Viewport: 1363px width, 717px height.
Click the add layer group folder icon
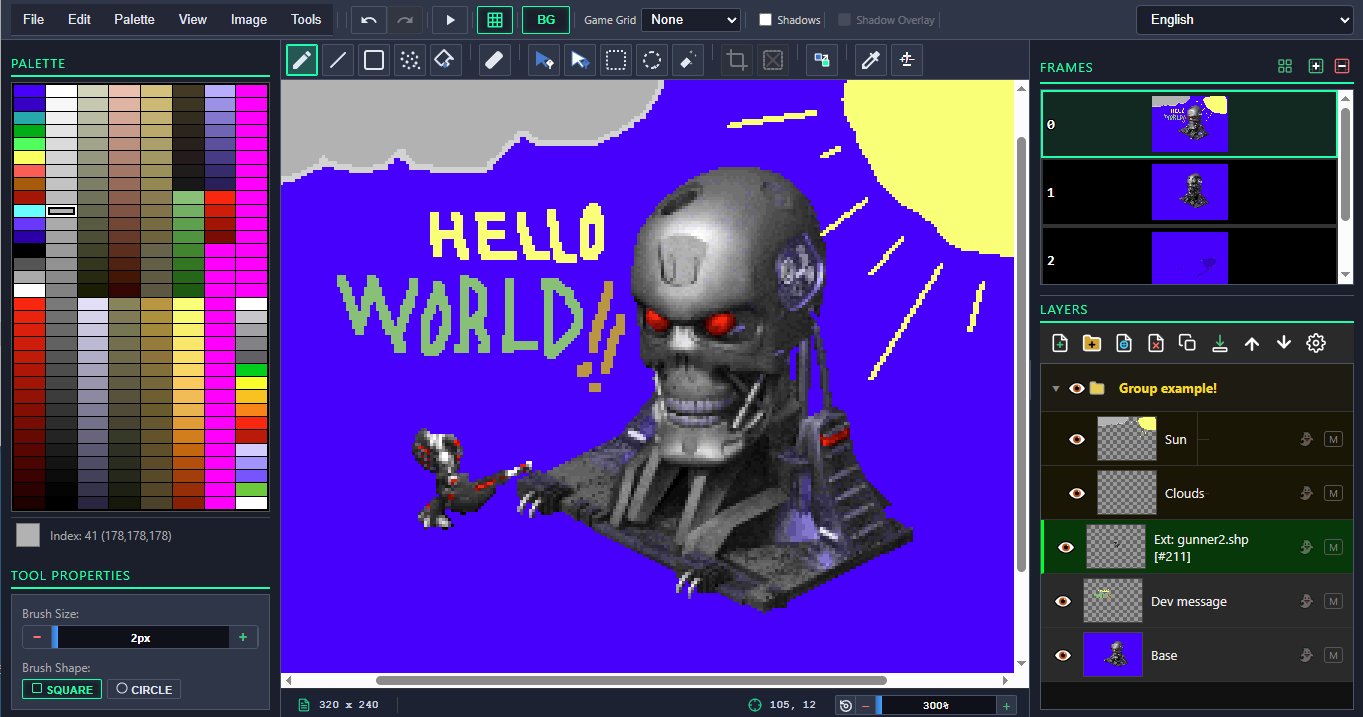pyautogui.click(x=1092, y=343)
